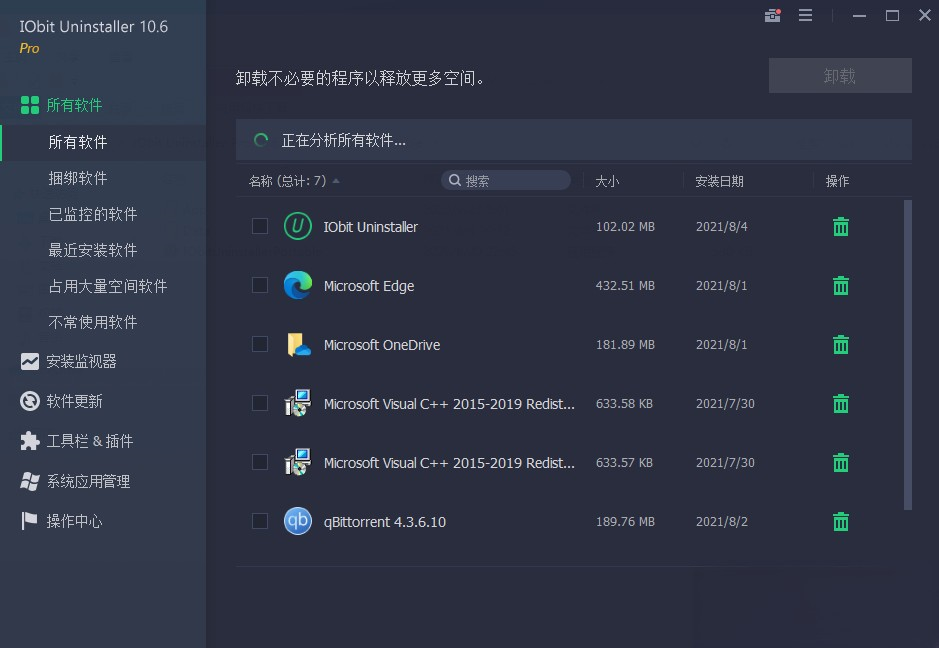Click the 名称 (总计: 7) column header
The image size is (939, 648).
click(287, 181)
